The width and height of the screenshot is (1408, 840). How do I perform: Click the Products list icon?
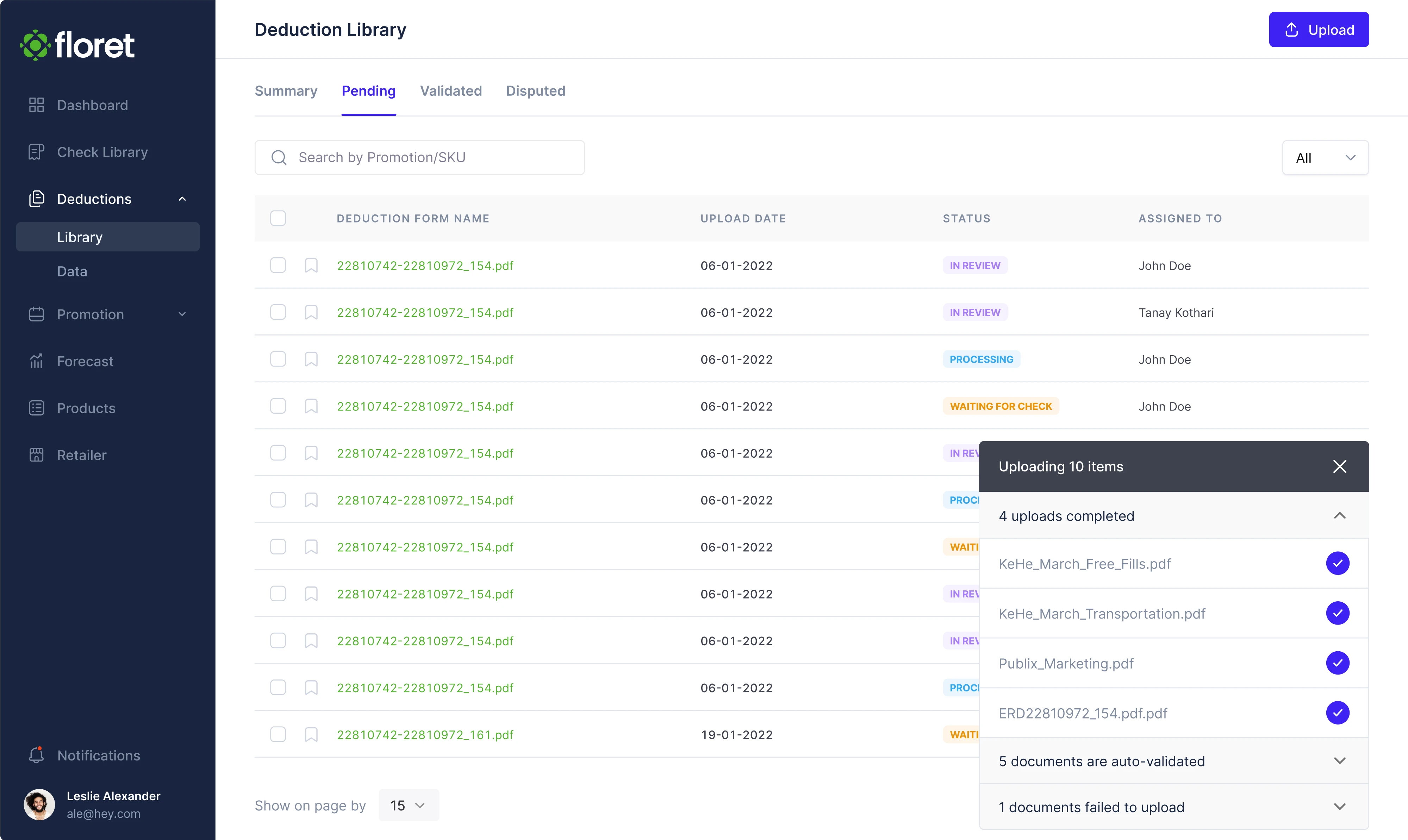click(x=36, y=408)
